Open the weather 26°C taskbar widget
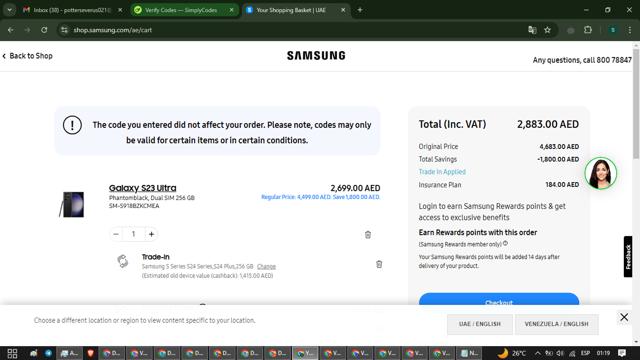Image resolution: width=640 pixels, height=360 pixels. pos(512,353)
